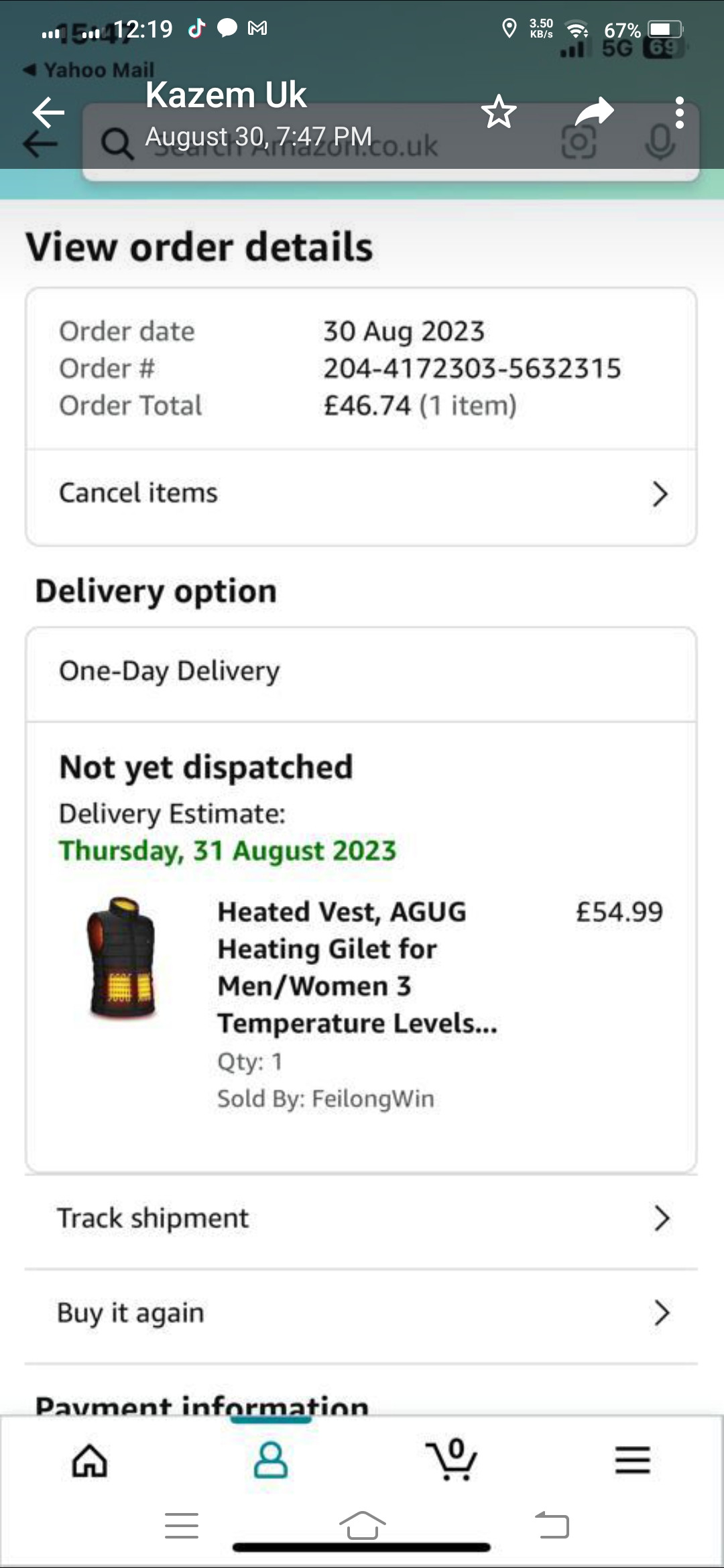Open the Heated Vest product title link
Screen dimensions: 724x1568
coord(357,967)
